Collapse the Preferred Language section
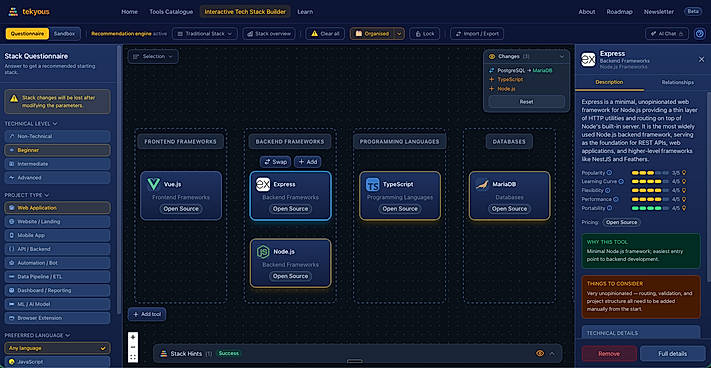The width and height of the screenshot is (711, 368). pyautogui.click(x=68, y=336)
